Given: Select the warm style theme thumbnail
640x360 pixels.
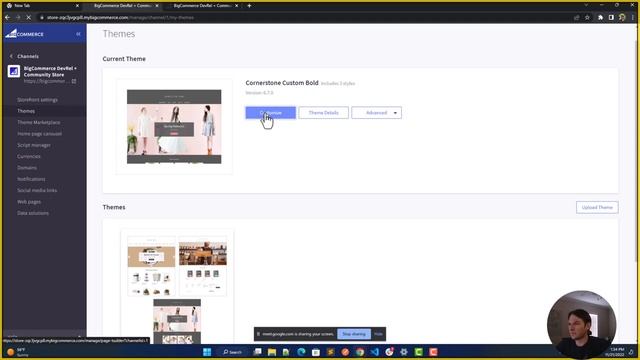Looking at the screenshot, I should (x=203, y=266).
